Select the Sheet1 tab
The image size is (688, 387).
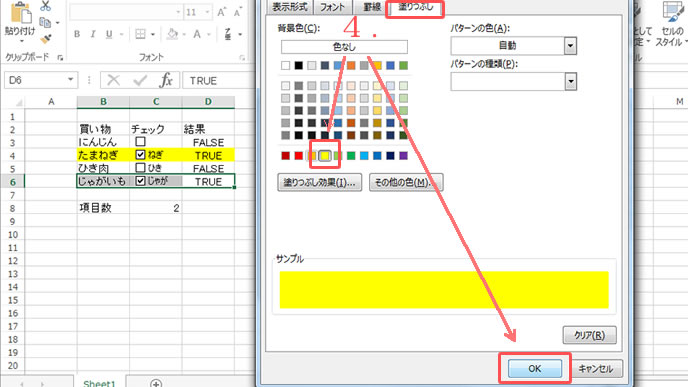pos(99,383)
